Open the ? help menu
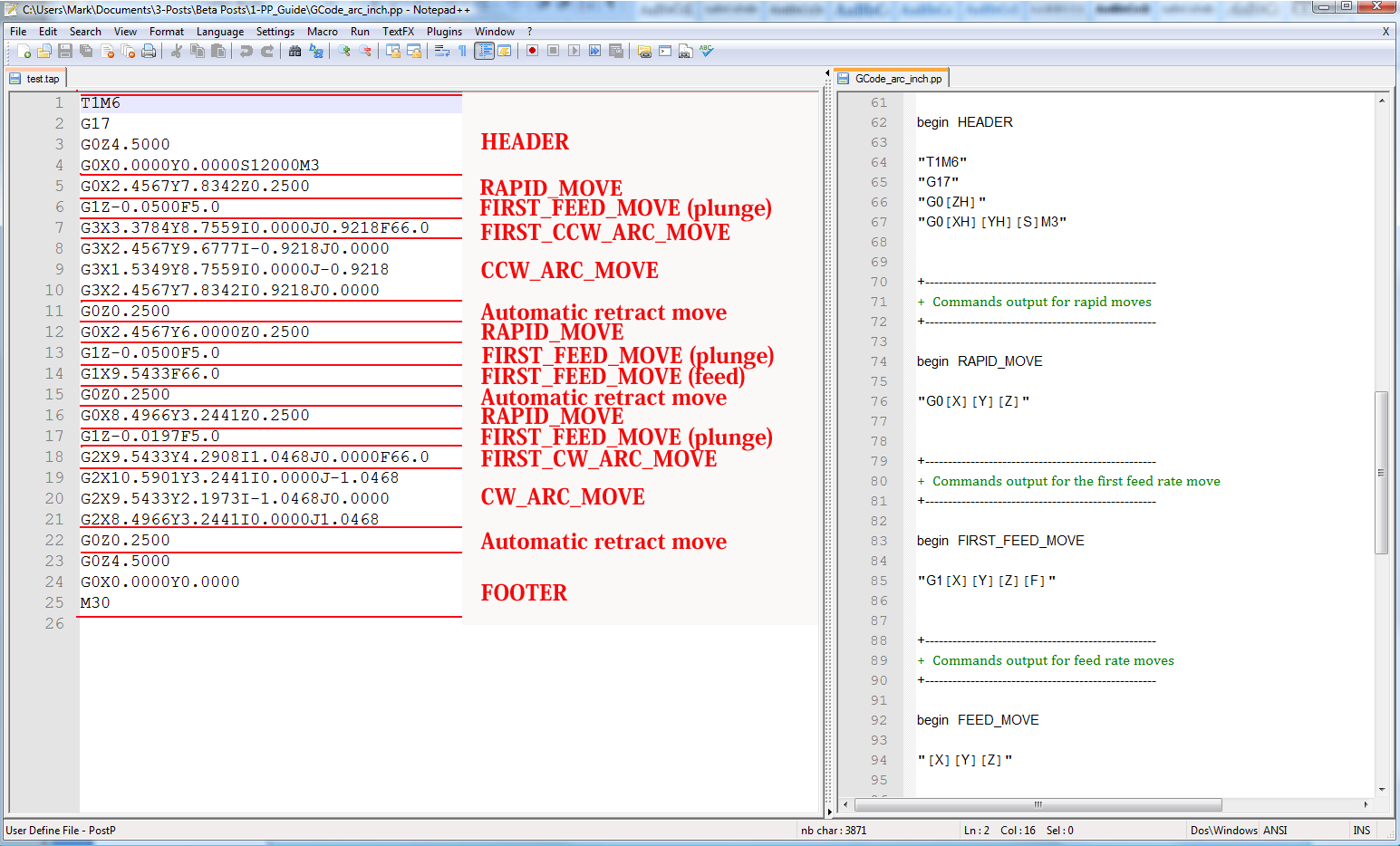The image size is (1400, 846). 530,32
